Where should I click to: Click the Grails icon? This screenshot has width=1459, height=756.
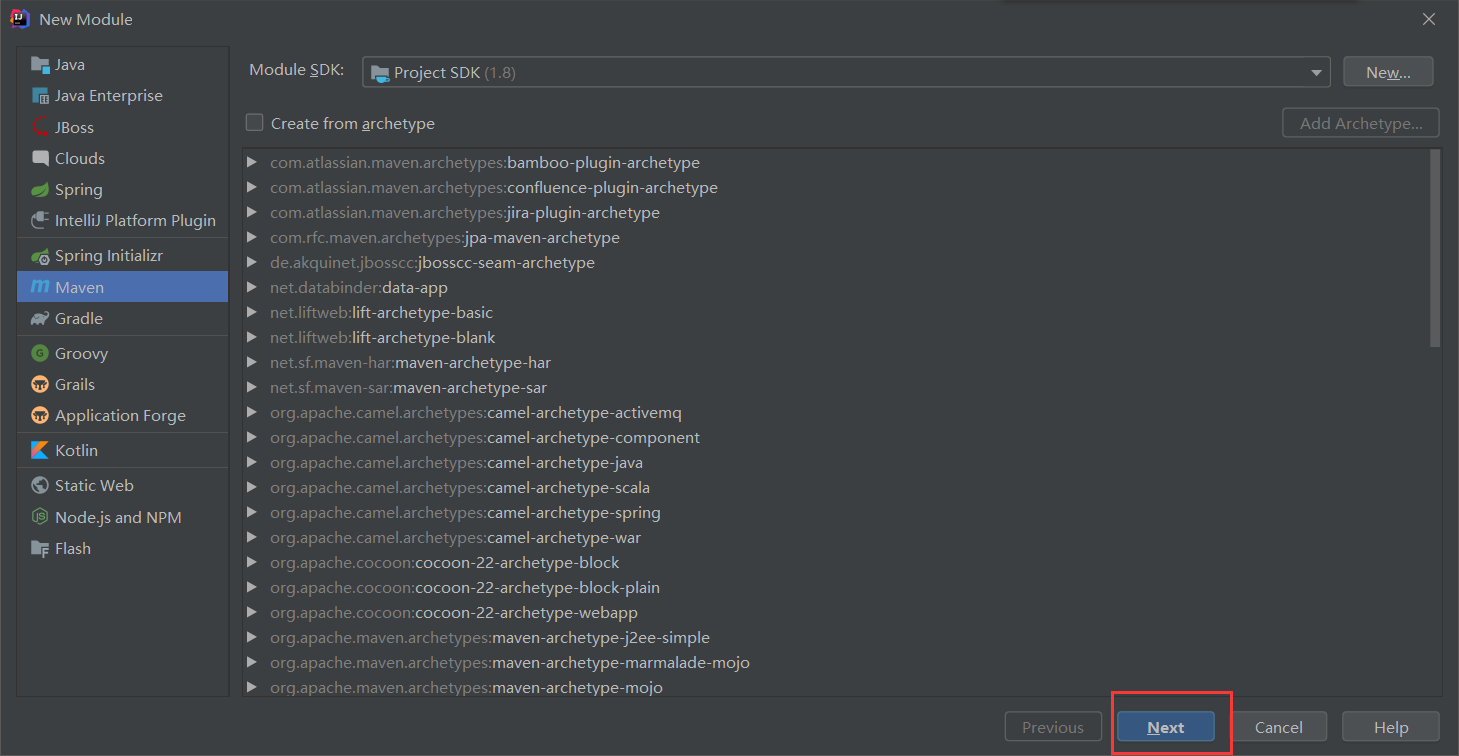[40, 385]
